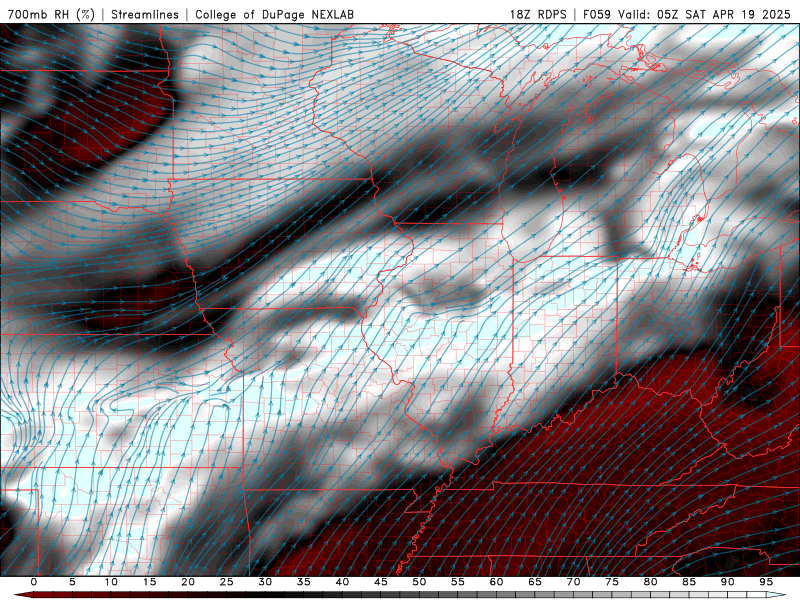
Task: Click the '0' value on the color scale
Action: pyautogui.click(x=34, y=582)
